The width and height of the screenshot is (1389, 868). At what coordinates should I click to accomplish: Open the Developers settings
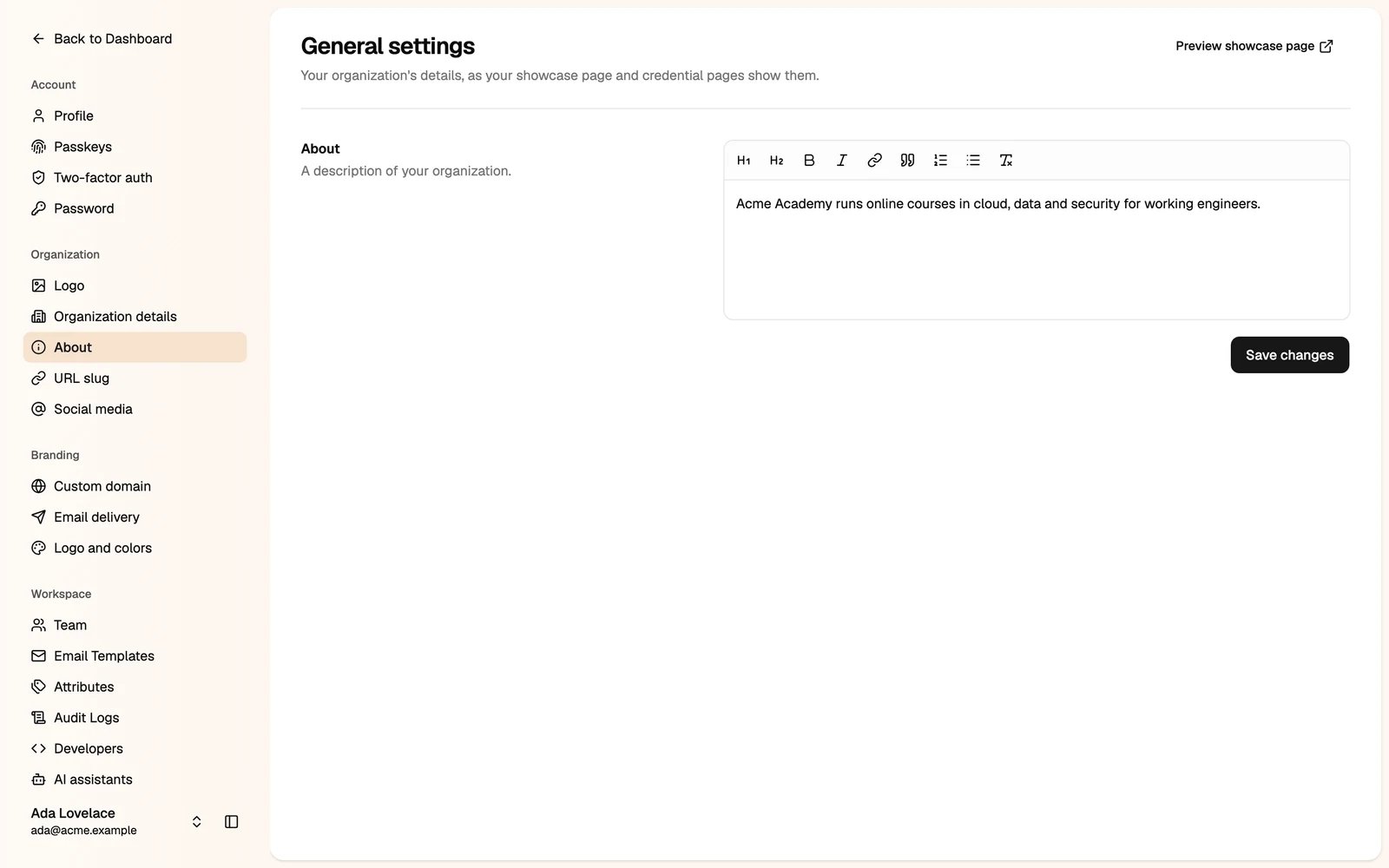pos(135,748)
